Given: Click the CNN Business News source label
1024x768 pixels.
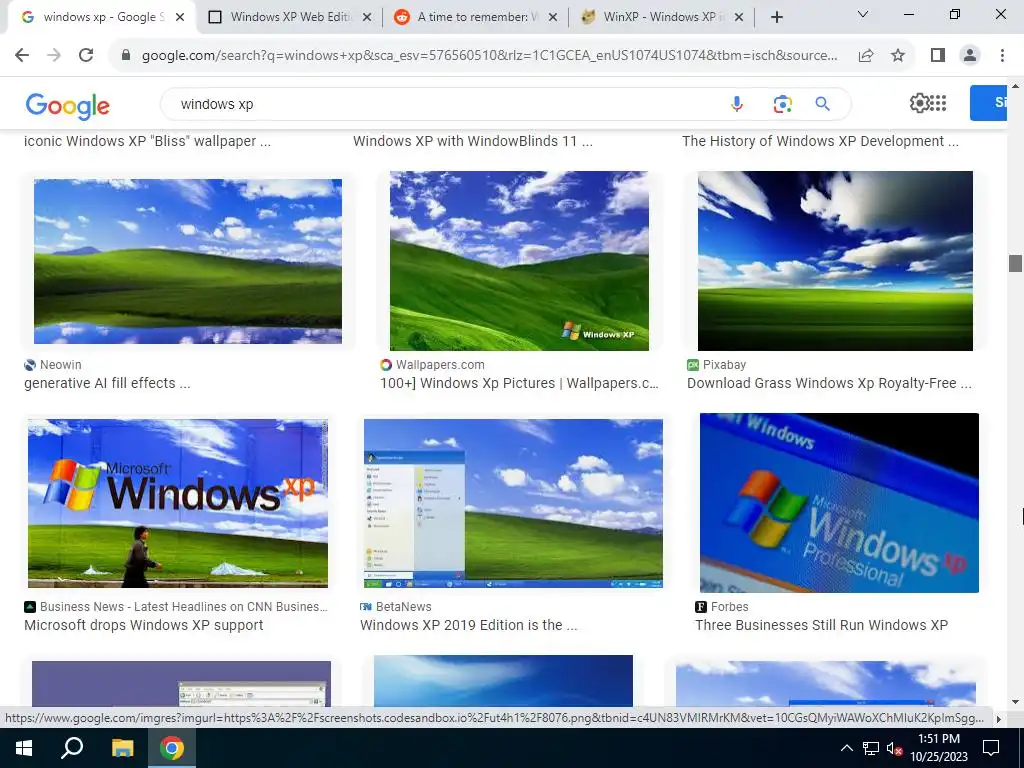Looking at the screenshot, I should 176,607.
